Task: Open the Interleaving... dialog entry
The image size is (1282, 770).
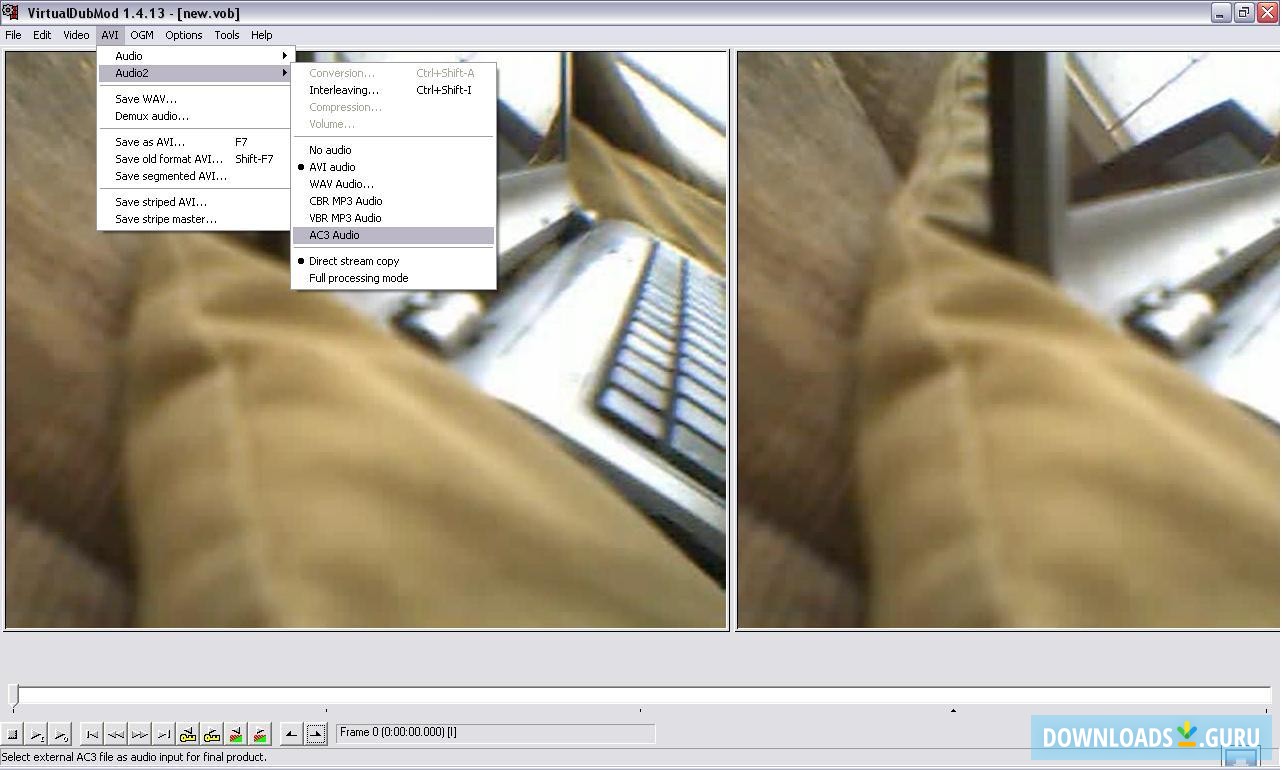Action: 394,90
